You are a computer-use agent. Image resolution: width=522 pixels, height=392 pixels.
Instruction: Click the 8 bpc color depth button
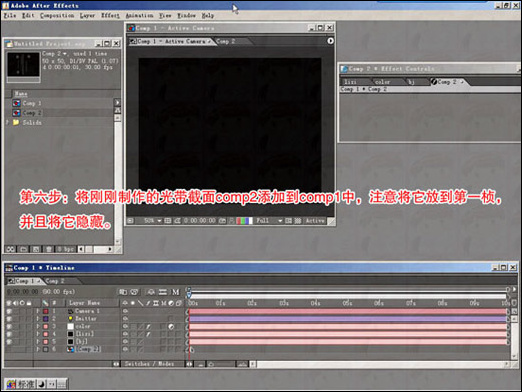(x=66, y=249)
